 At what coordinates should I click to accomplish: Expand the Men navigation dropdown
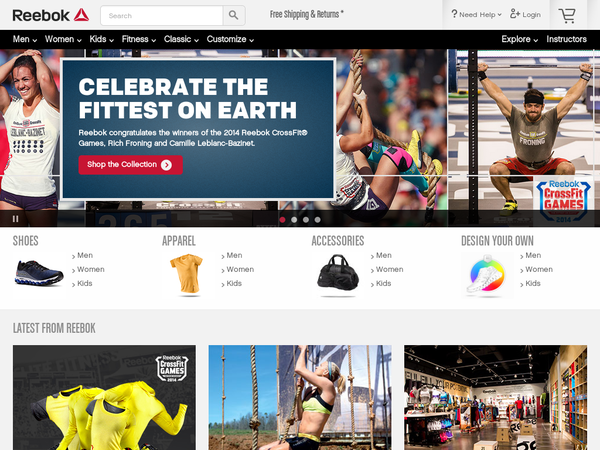point(25,39)
